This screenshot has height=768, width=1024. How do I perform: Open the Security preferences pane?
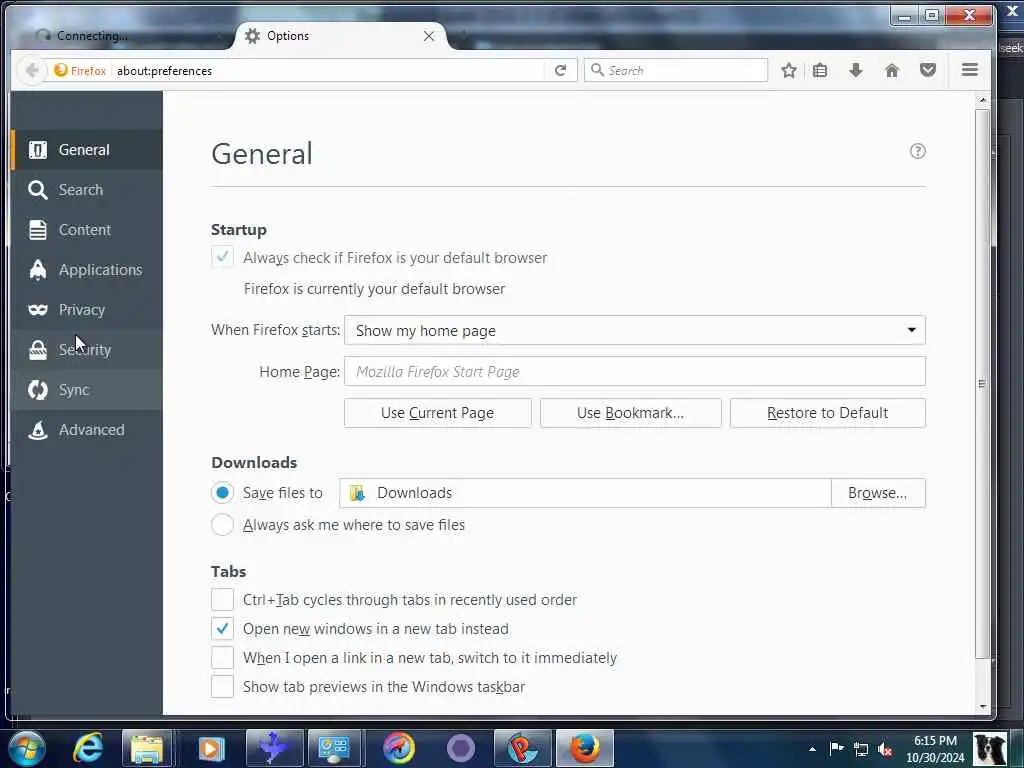pos(86,349)
